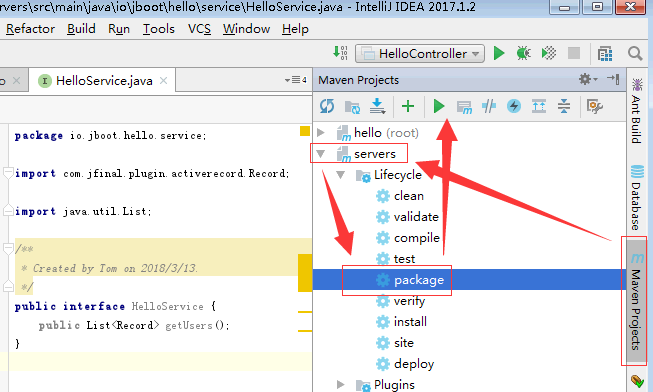This screenshot has height=392, width=653.
Task: Collapse the Lifecycle folder
Action: click(341, 175)
